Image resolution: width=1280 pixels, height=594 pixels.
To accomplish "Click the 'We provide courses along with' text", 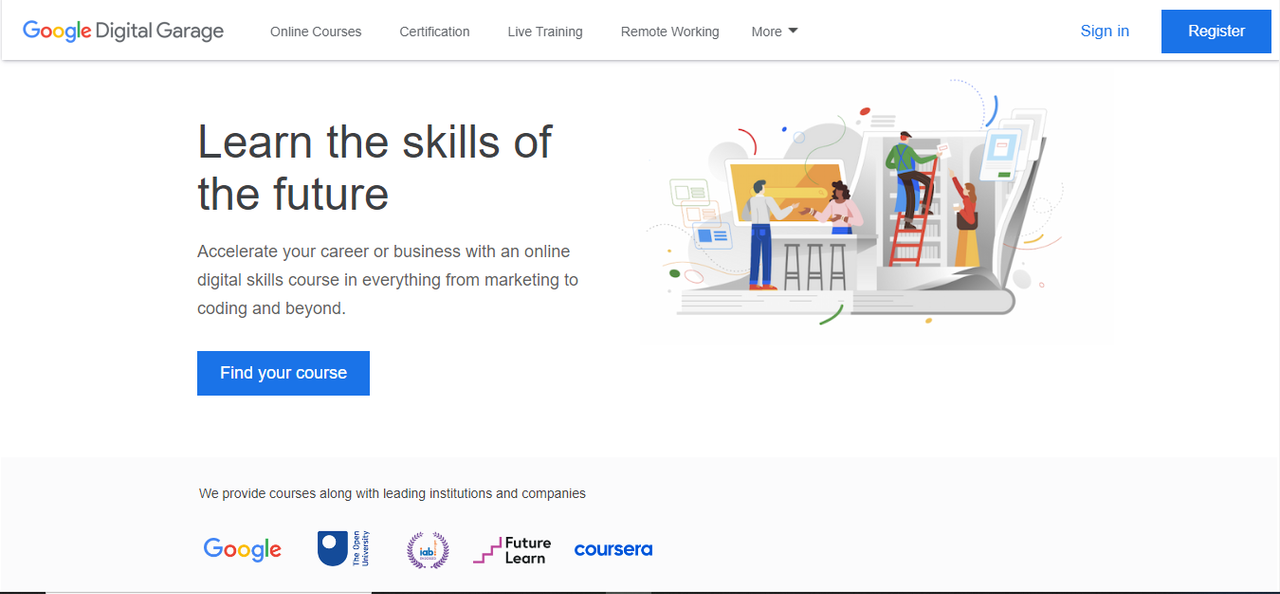I will pyautogui.click(x=392, y=493).
